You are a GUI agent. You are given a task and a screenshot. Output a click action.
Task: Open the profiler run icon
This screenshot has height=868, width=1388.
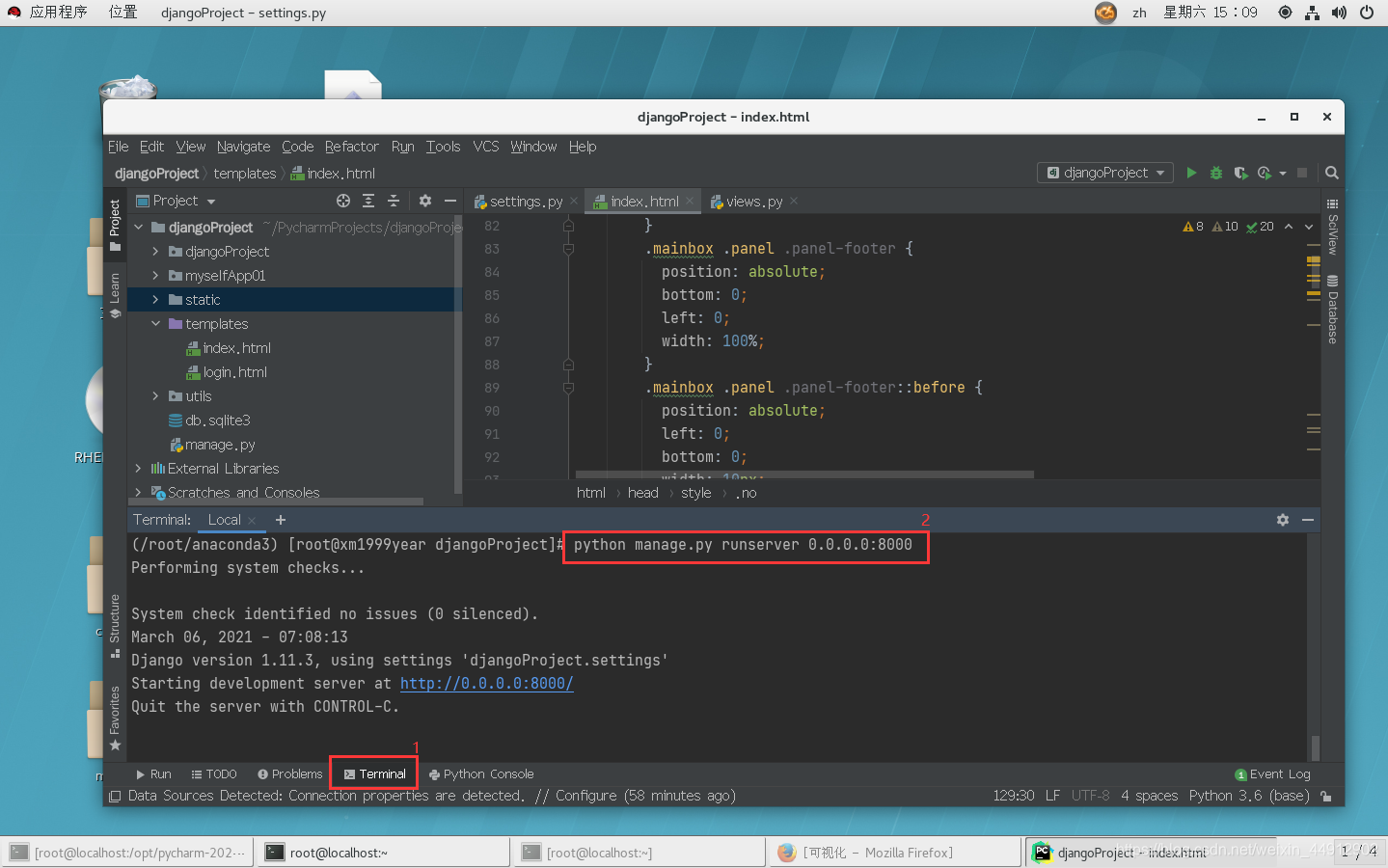point(1265,173)
